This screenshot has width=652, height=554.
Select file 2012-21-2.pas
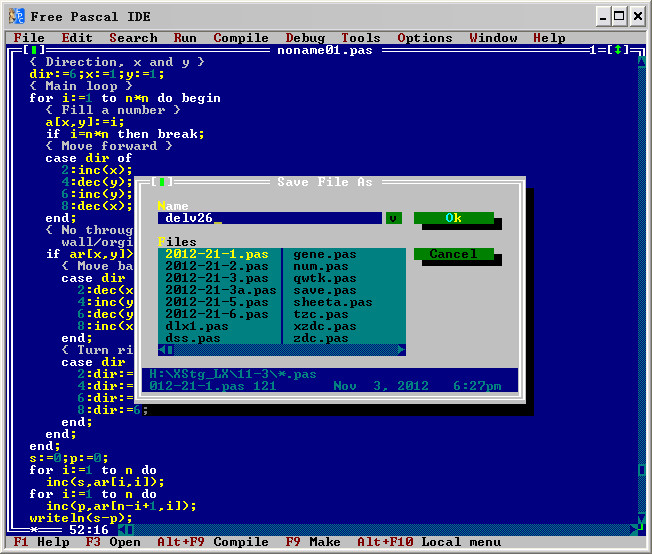pyautogui.click(x=217, y=266)
